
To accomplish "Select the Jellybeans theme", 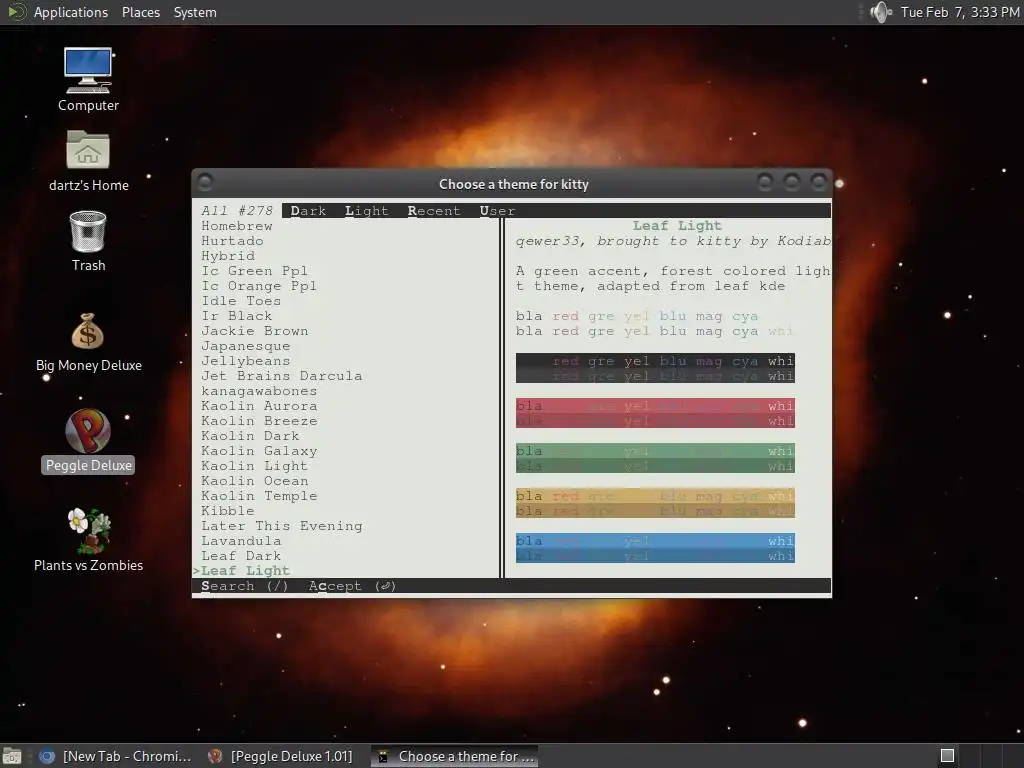I will coord(246,361).
